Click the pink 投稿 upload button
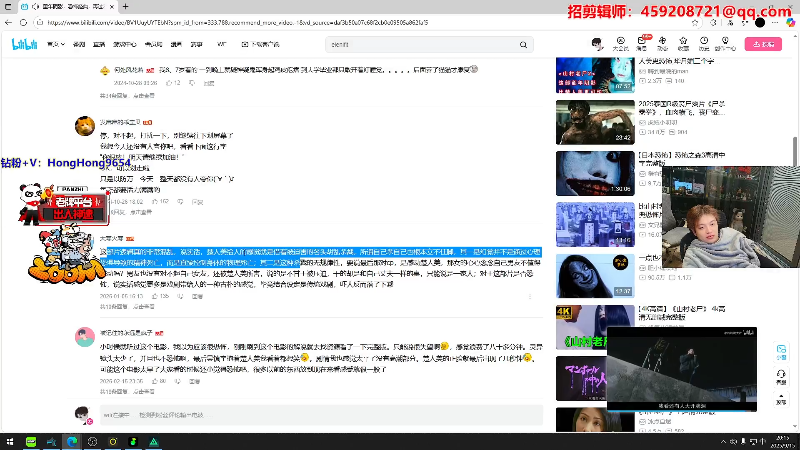This screenshot has width=800, height=450. 763,44
